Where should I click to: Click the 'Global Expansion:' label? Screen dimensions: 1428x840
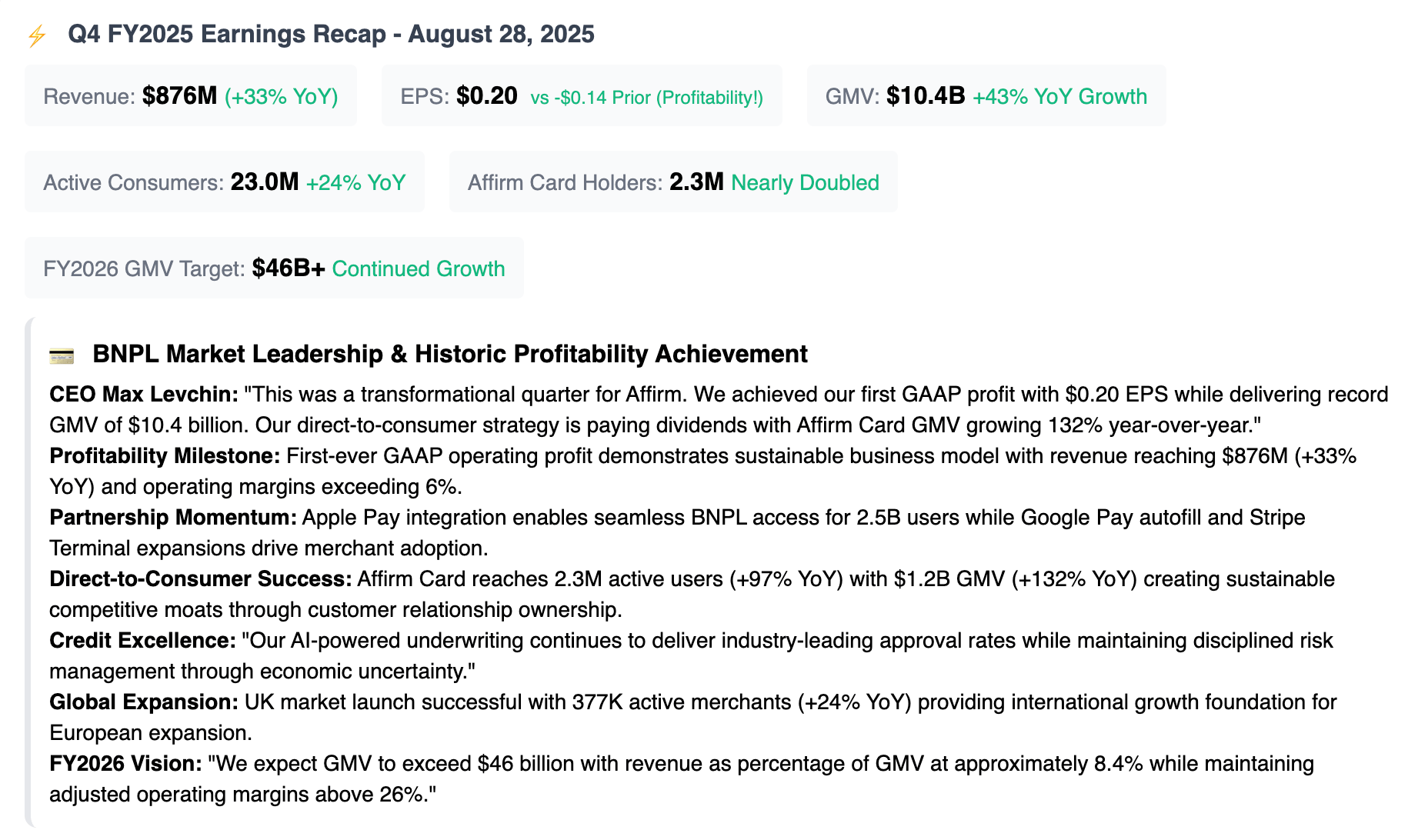(144, 702)
